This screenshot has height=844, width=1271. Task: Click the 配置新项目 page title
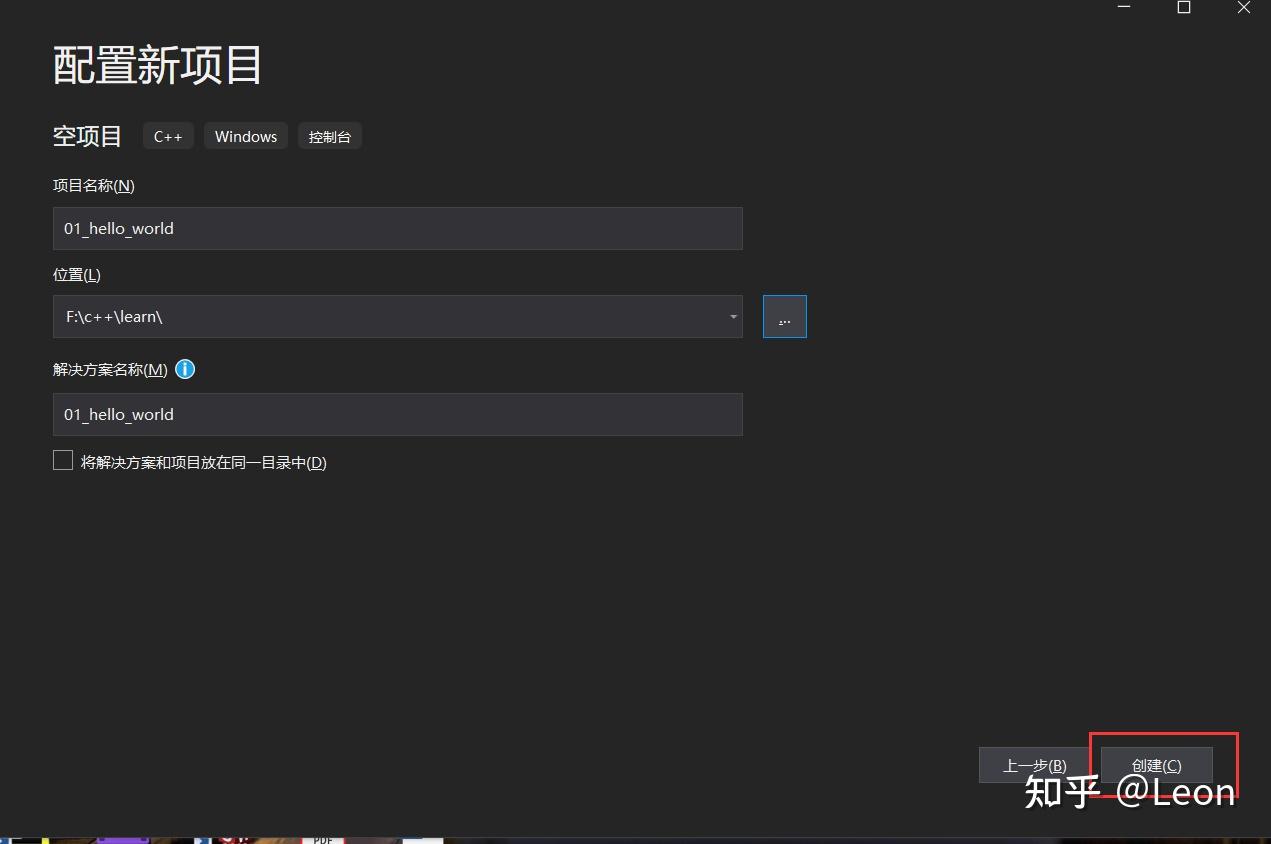tap(157, 66)
